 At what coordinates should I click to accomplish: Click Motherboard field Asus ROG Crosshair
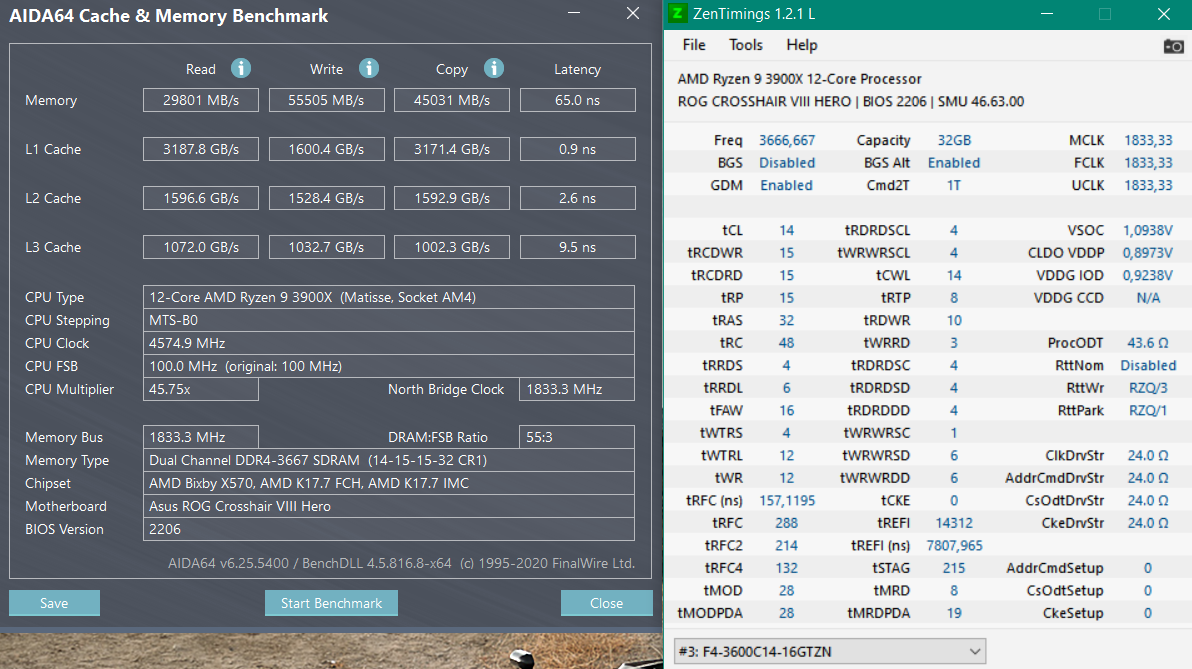coord(388,506)
